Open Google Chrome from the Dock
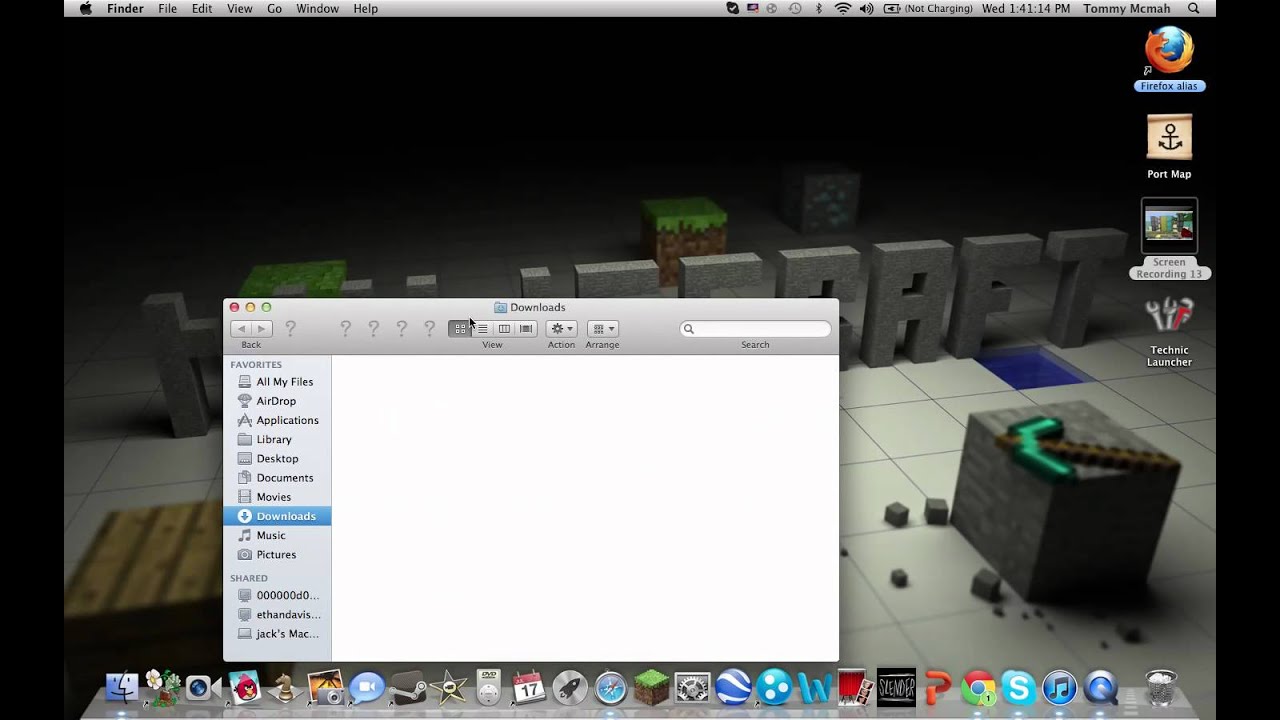The width and height of the screenshot is (1280, 720). click(x=978, y=688)
